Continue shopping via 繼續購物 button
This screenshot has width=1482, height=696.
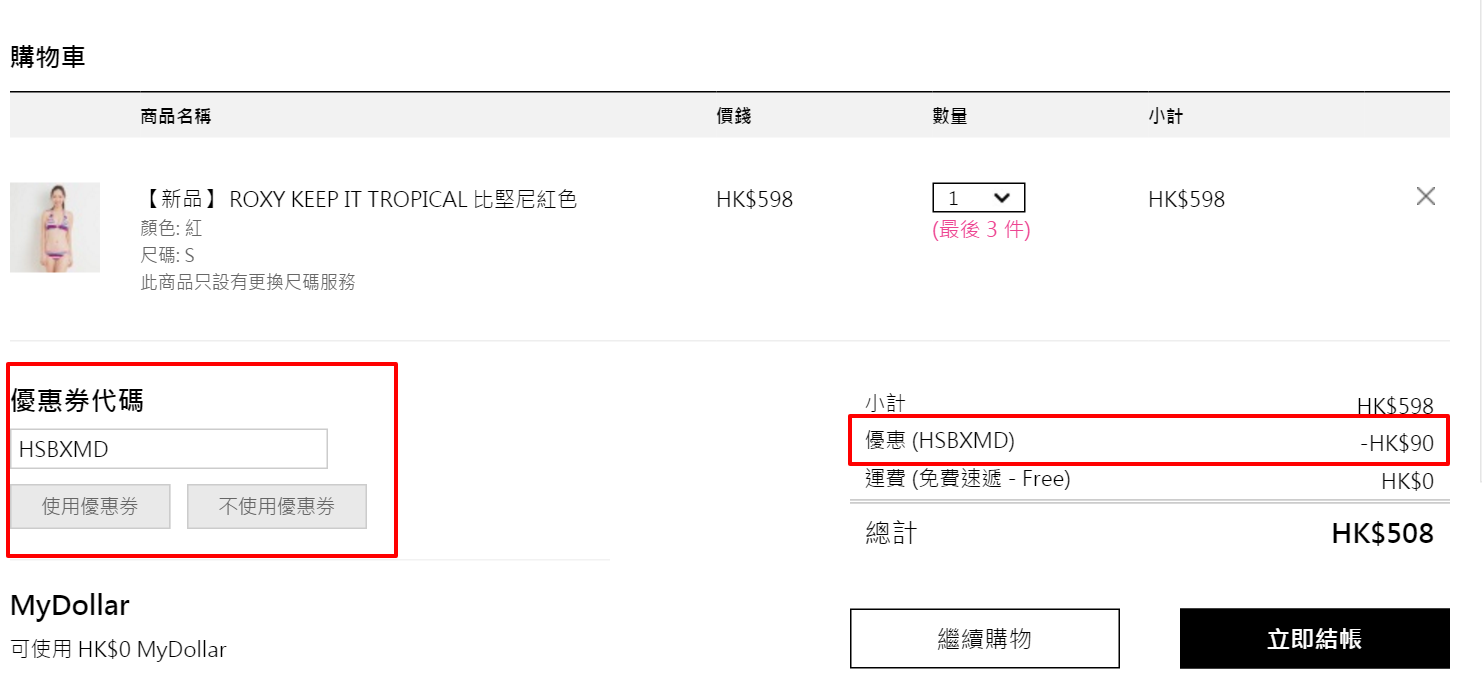click(985, 638)
